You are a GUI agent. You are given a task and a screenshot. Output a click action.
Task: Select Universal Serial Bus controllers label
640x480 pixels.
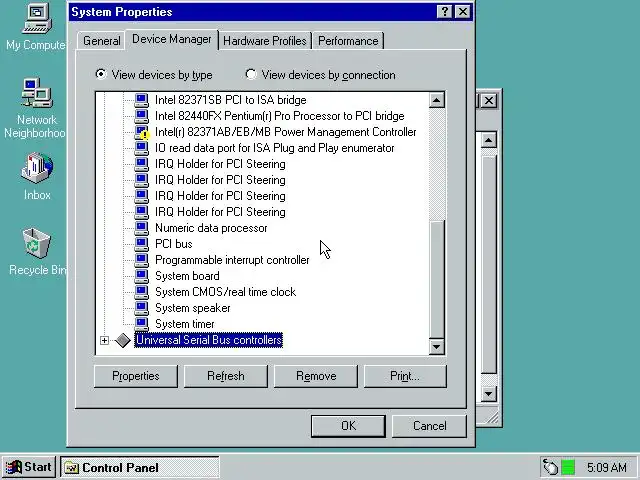point(208,340)
